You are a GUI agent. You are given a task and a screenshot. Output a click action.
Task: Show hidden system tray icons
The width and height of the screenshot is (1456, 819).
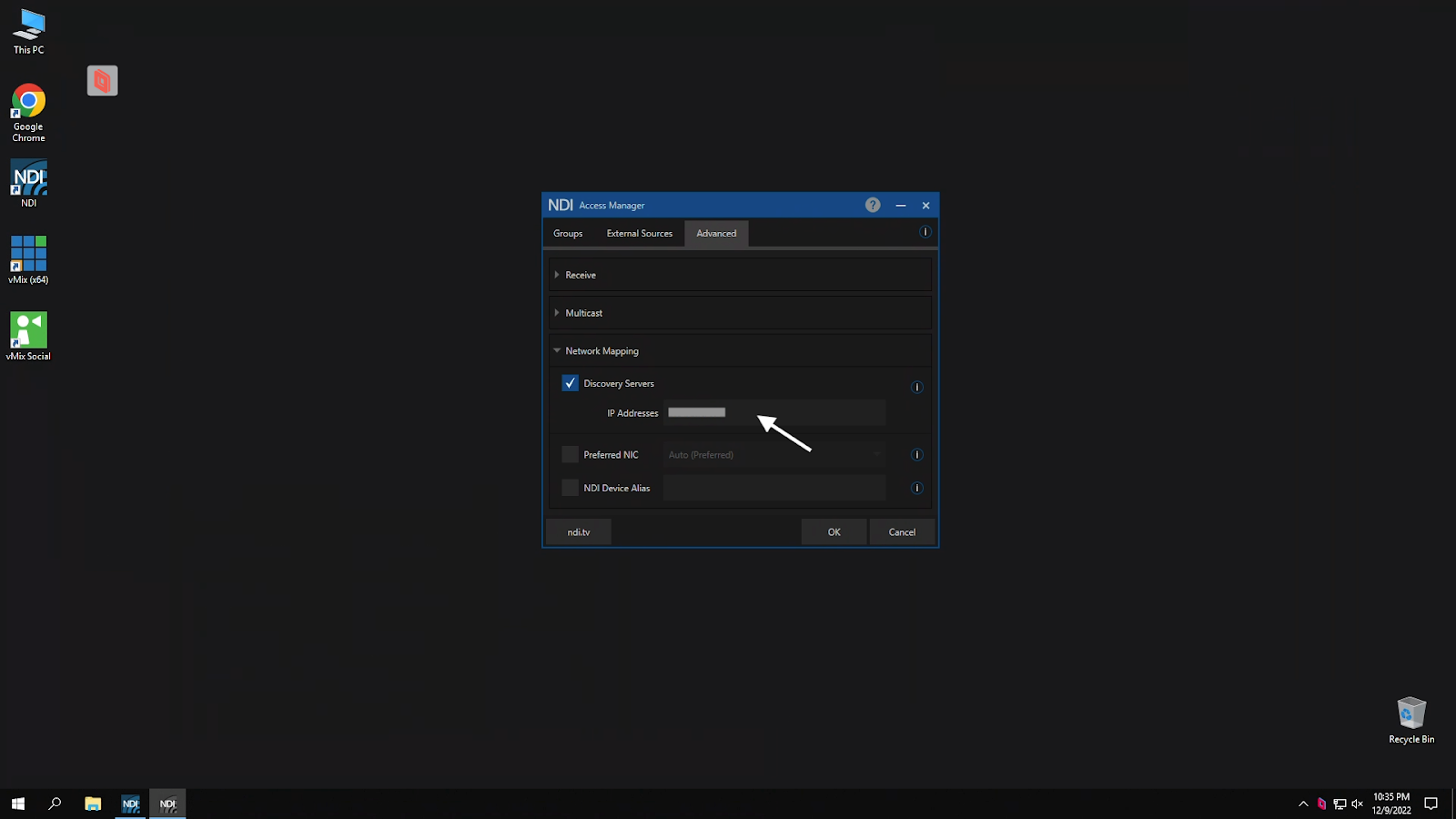1303,804
